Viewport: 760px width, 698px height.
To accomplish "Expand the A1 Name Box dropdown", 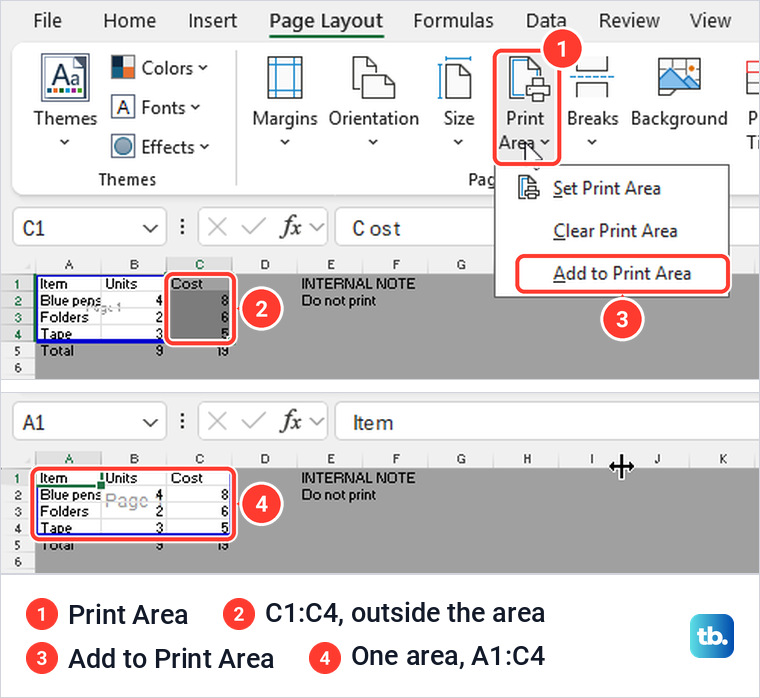I will click(151, 422).
